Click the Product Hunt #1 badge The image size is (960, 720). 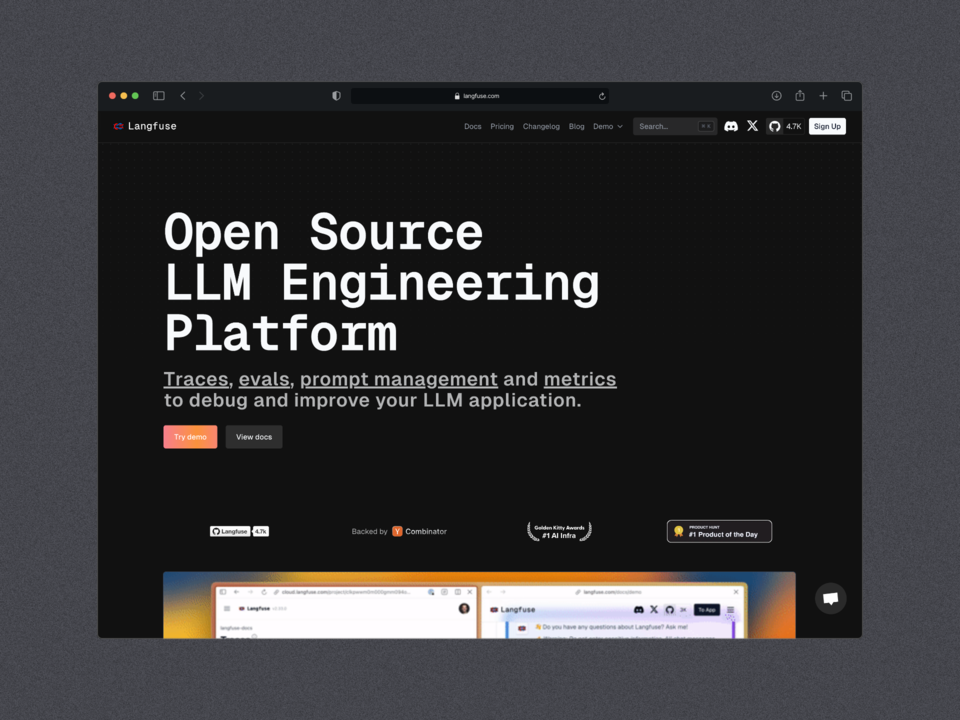(x=719, y=531)
